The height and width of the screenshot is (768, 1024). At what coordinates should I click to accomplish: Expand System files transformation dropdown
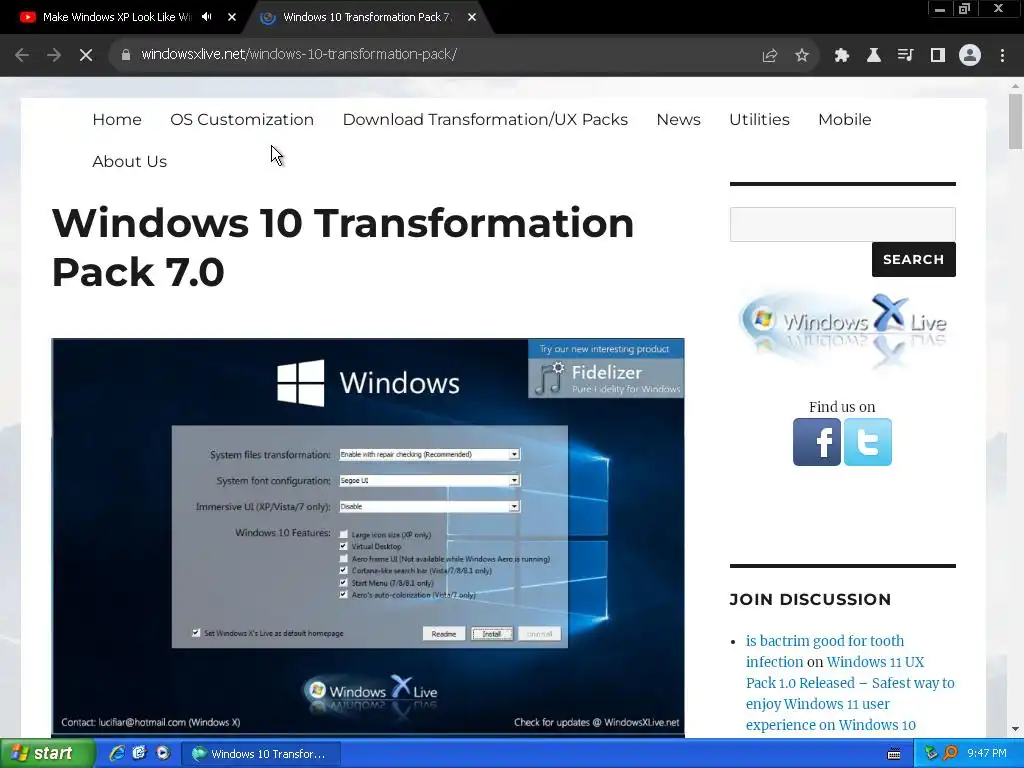coord(514,455)
